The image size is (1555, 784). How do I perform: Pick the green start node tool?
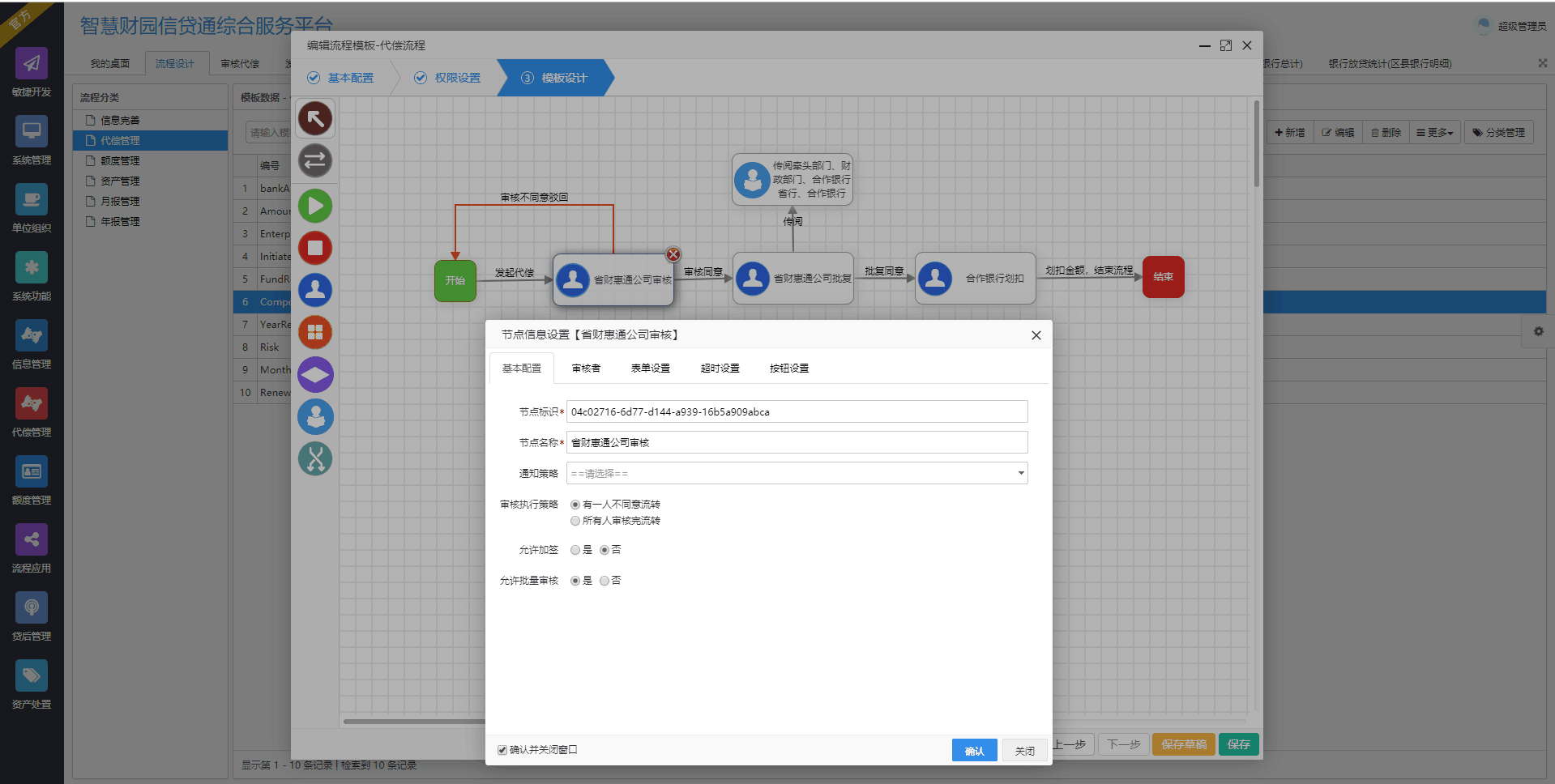click(315, 206)
